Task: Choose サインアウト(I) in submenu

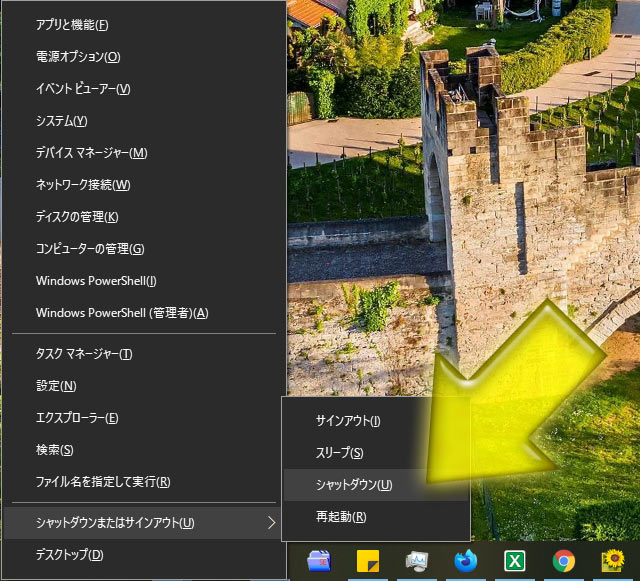Action: click(x=376, y=421)
